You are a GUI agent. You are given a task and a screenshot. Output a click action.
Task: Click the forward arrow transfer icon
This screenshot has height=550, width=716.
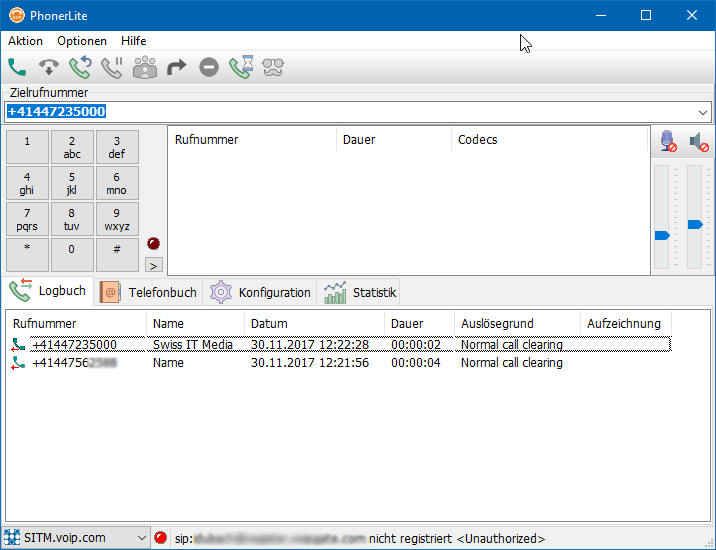pyautogui.click(x=177, y=67)
